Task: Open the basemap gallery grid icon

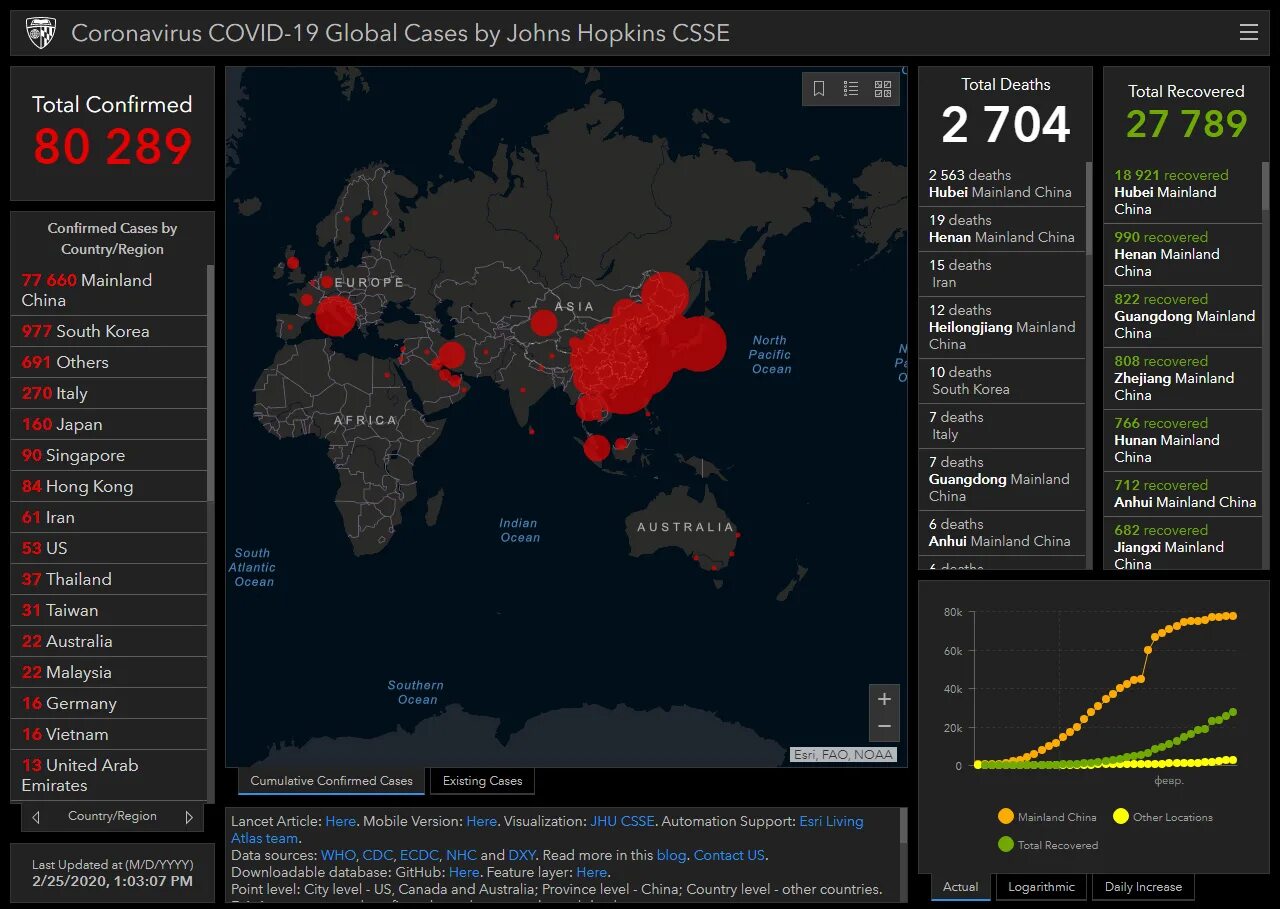Action: tap(883, 89)
